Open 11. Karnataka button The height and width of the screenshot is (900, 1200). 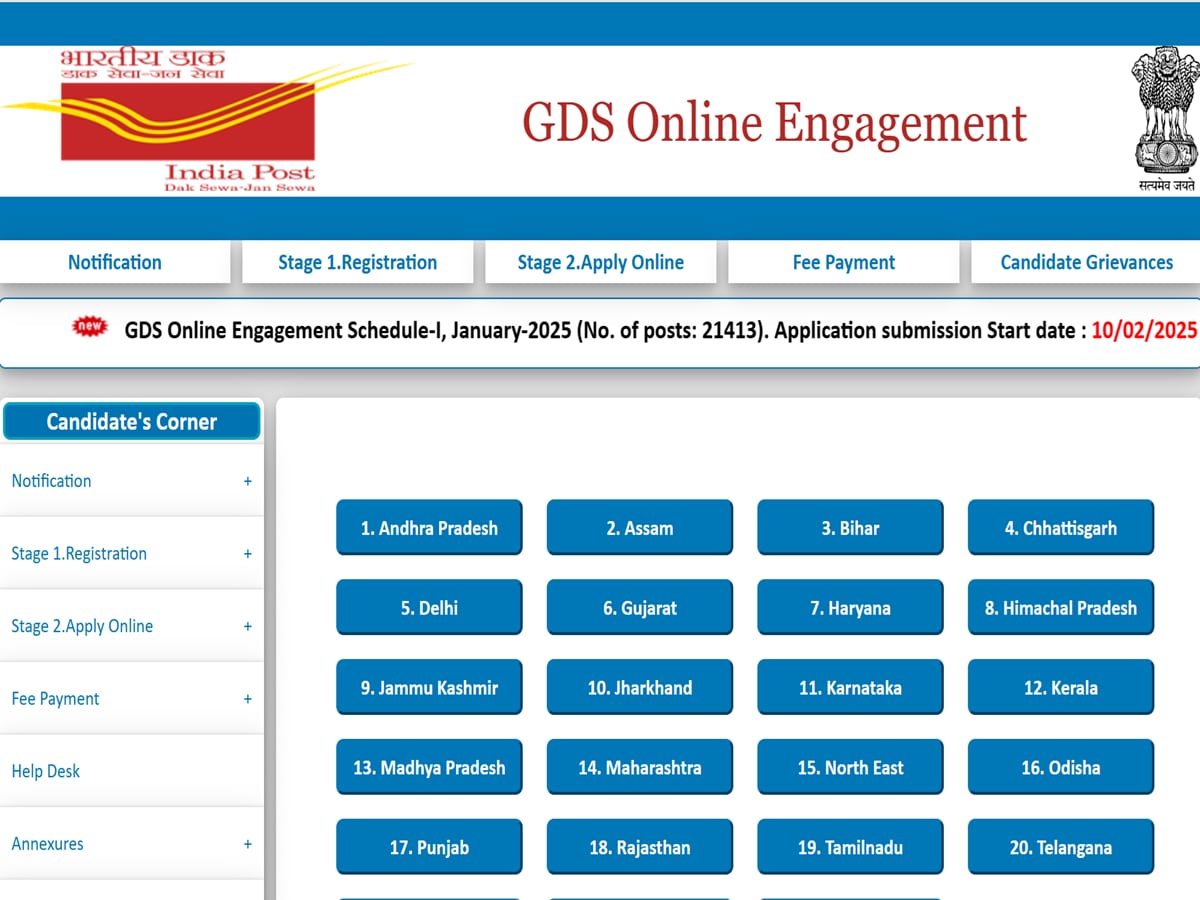click(850, 687)
